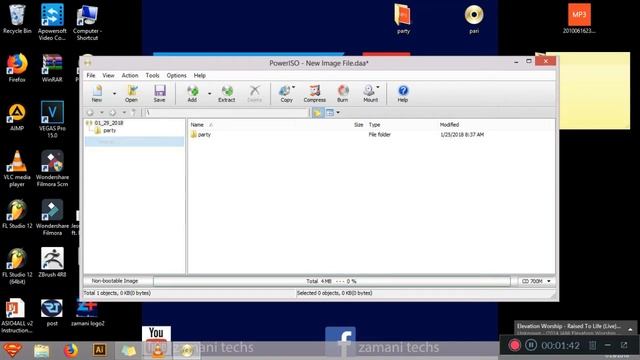This screenshot has height=360, width=640.
Task: Click the Open toolbar icon in PowerISO
Action: (x=131, y=93)
